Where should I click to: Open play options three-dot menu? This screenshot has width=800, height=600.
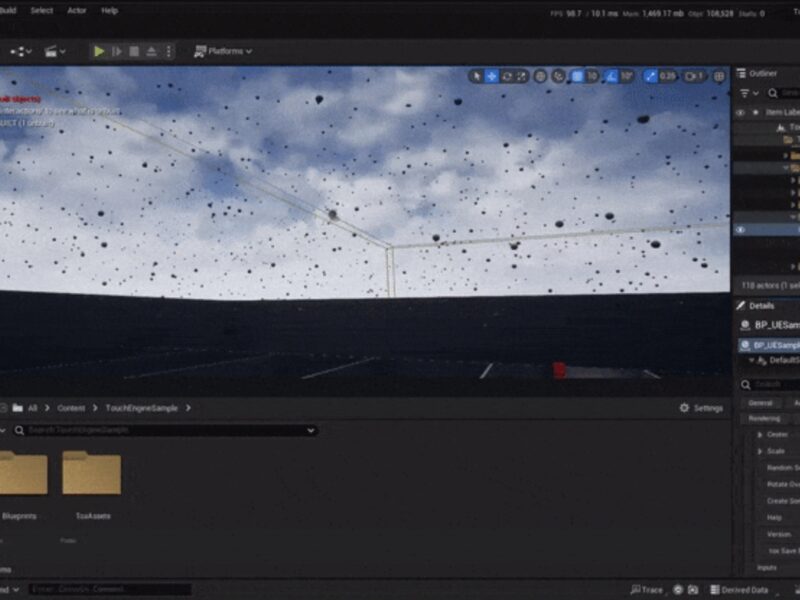click(168, 51)
